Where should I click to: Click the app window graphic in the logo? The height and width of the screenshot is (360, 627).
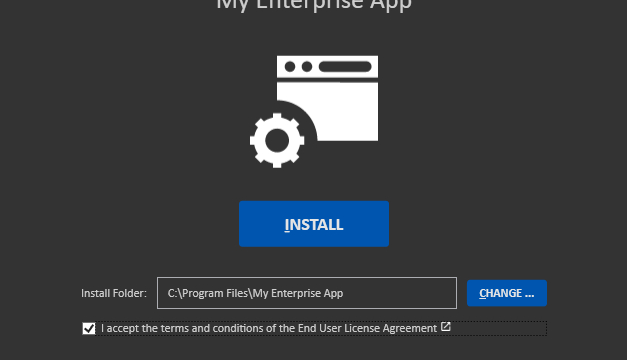[327, 98]
